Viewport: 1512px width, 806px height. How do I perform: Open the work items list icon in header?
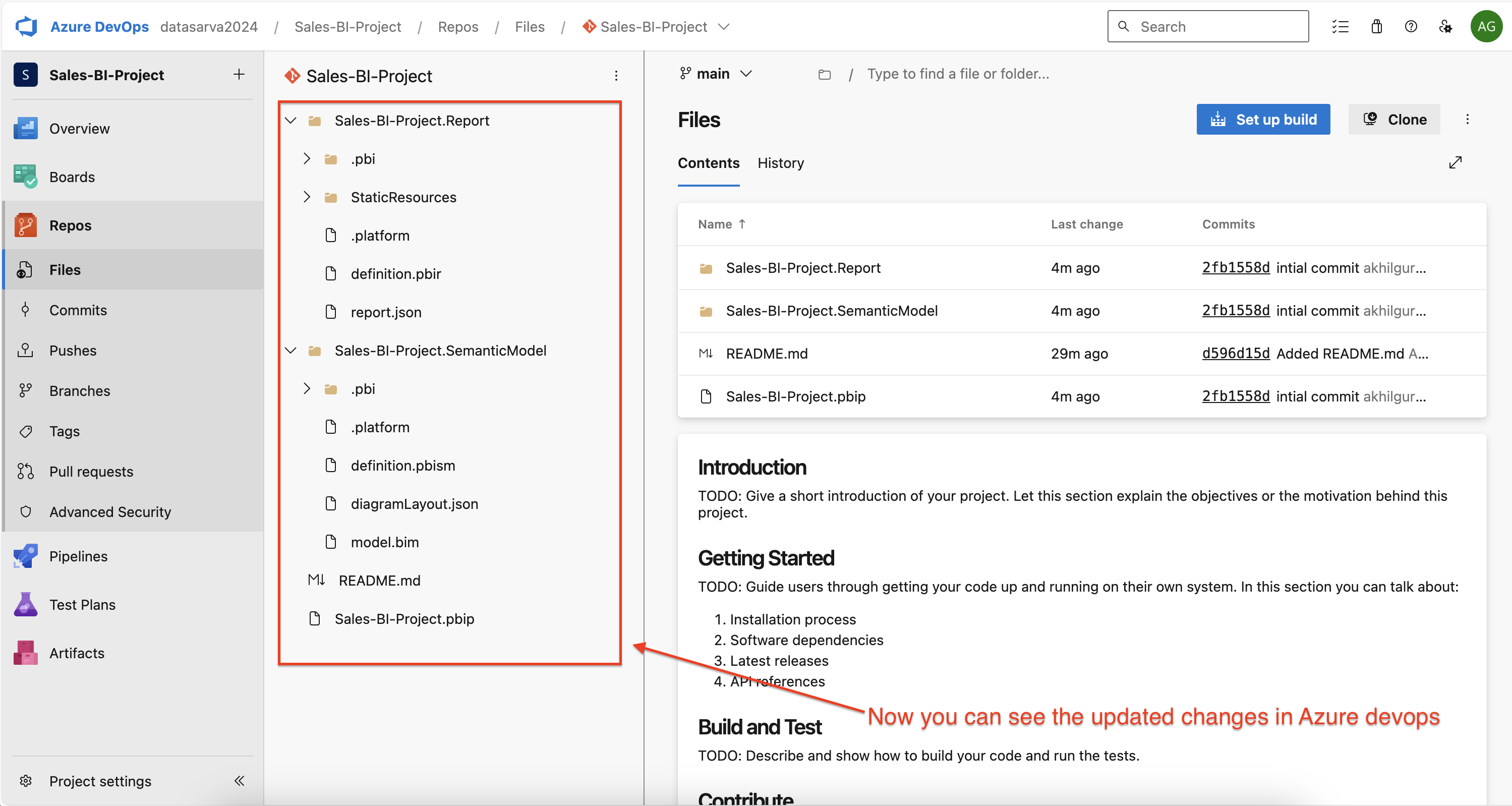[1341, 26]
